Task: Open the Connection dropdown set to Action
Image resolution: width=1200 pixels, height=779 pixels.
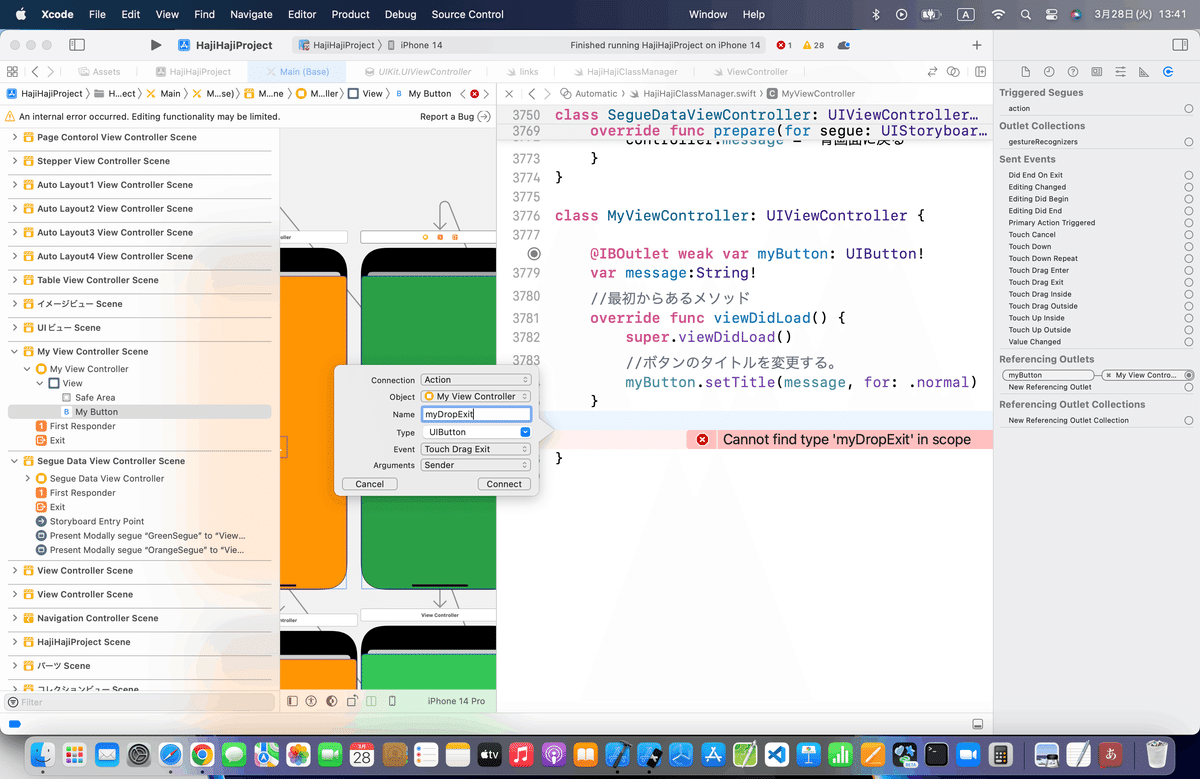Action: click(476, 380)
